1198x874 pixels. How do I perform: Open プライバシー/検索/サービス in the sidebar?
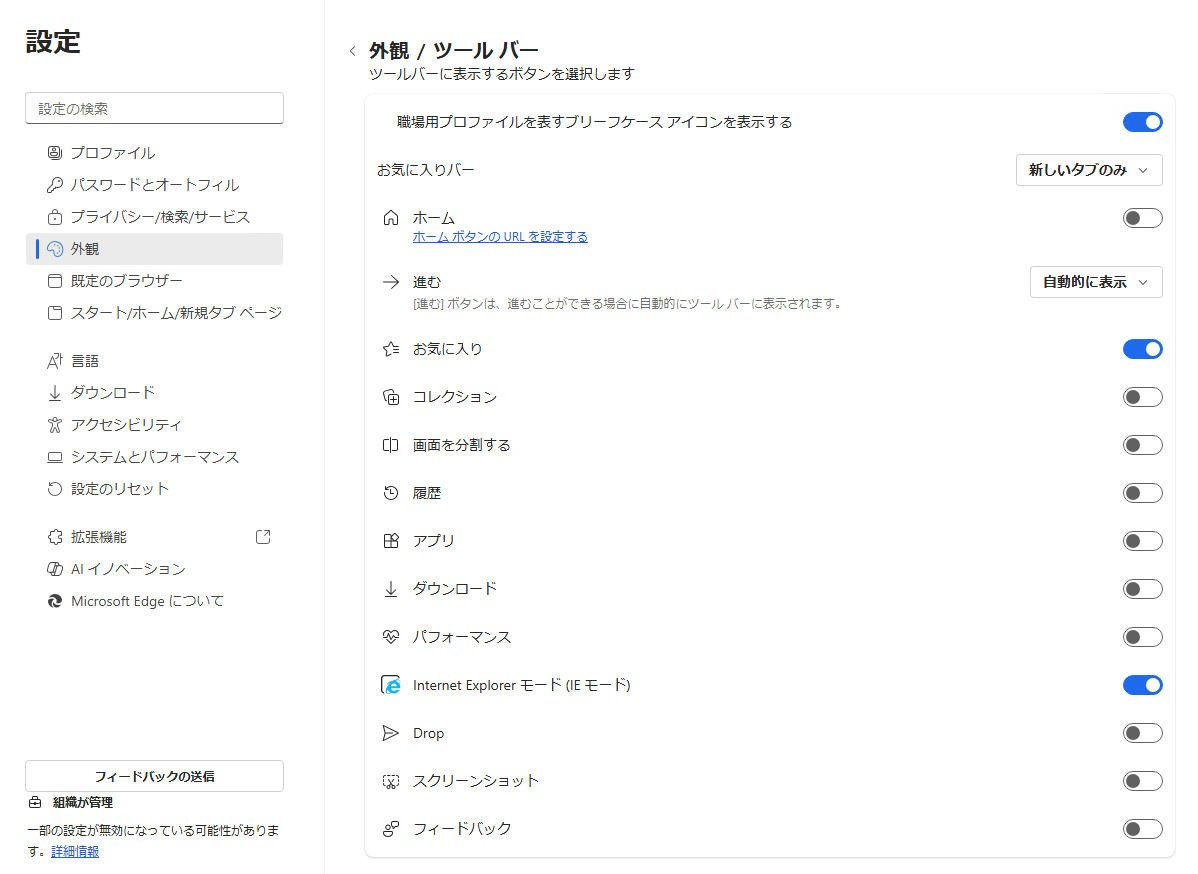click(159, 217)
